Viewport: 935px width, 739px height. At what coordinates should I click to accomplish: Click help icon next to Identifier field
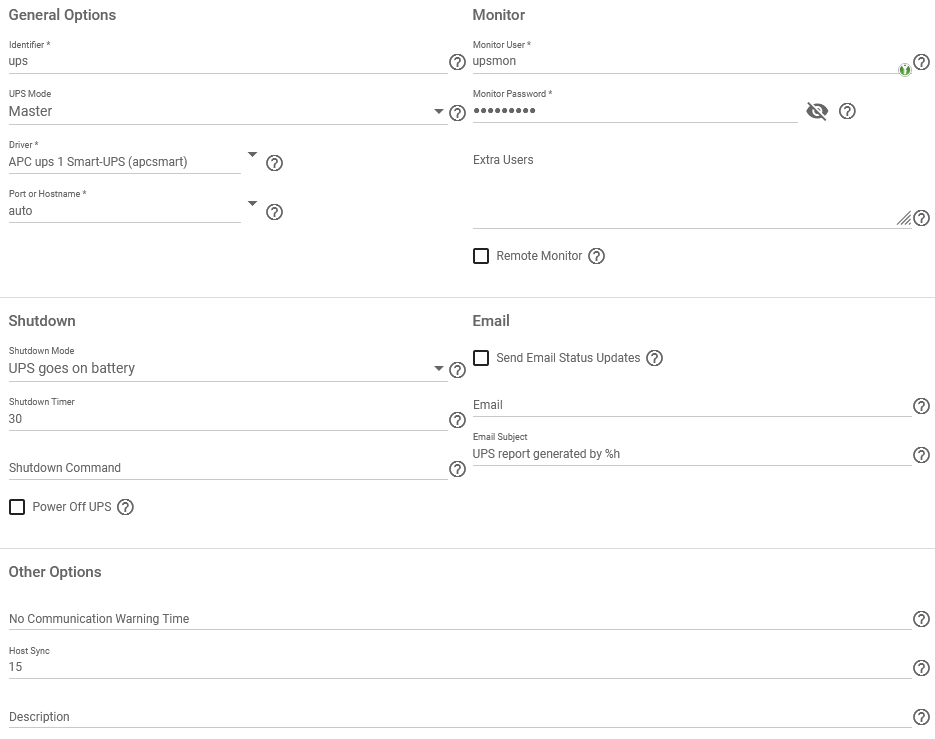(457, 62)
